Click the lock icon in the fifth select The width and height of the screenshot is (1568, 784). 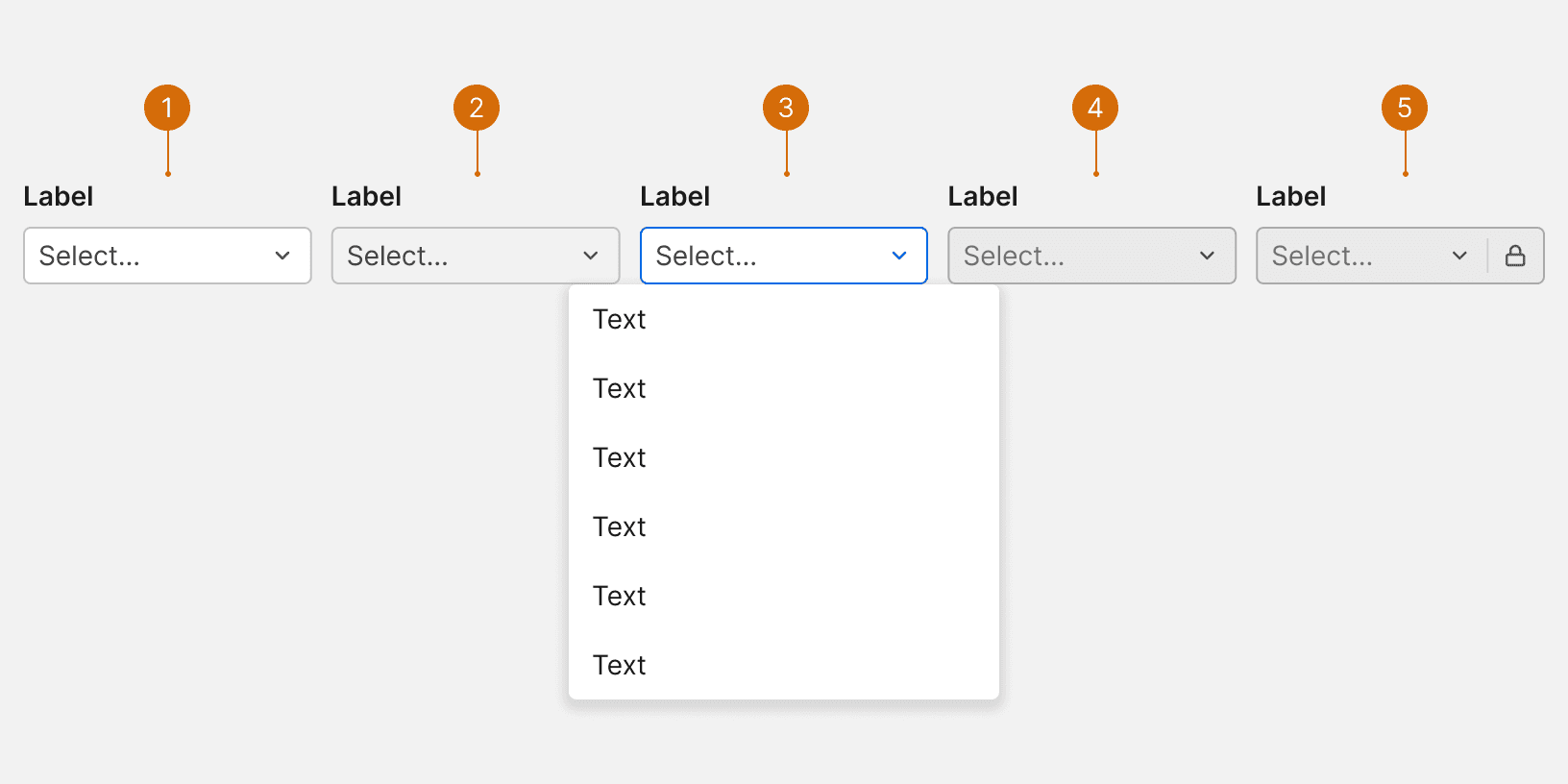click(x=1515, y=256)
